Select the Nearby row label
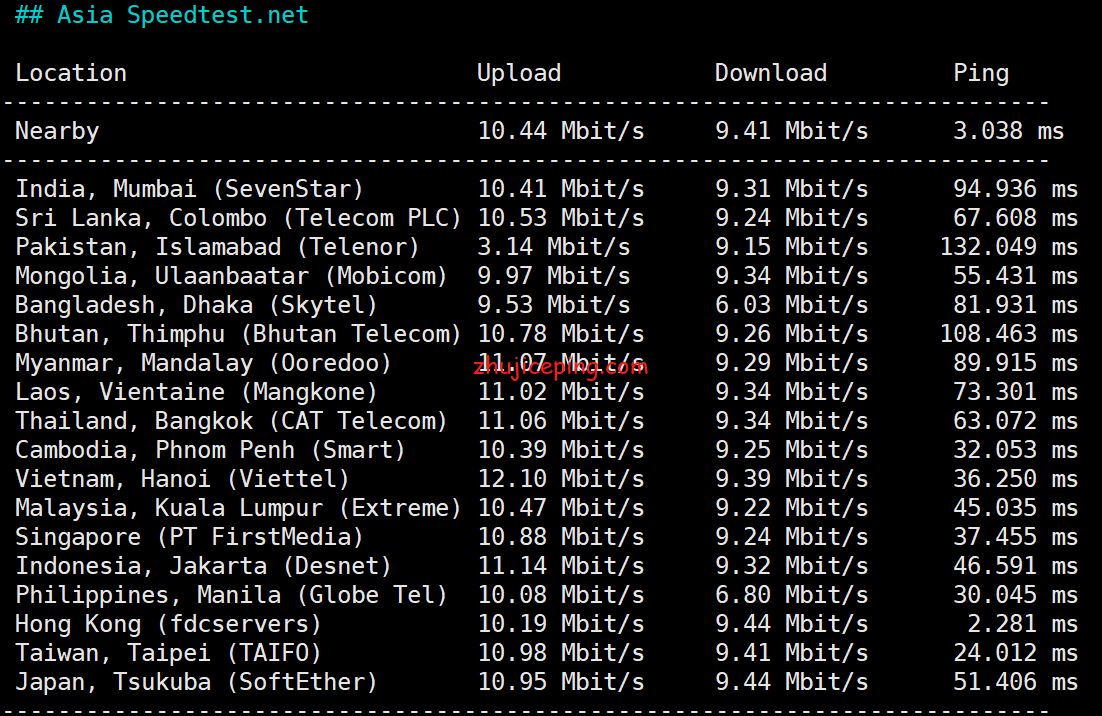Viewport: 1102px width, 716px height. 57,131
